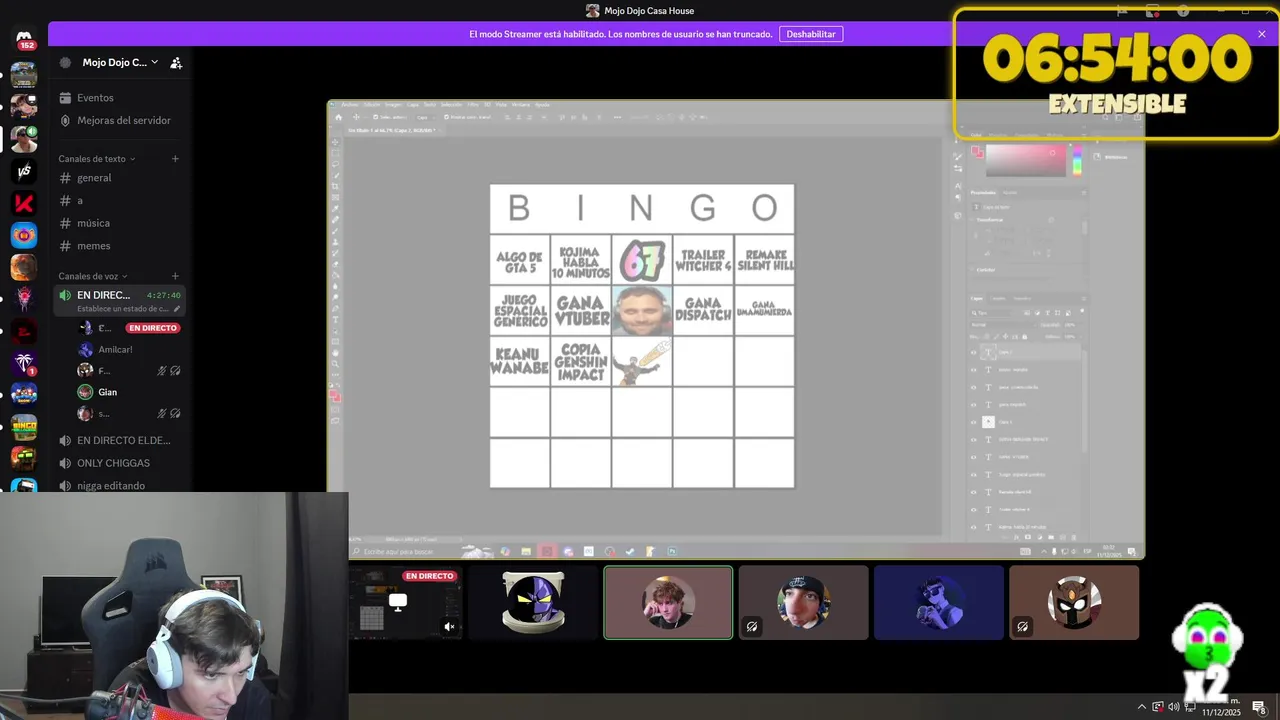
Task: Collapse Canales de voz category
Action: pyautogui.click(x=92, y=276)
